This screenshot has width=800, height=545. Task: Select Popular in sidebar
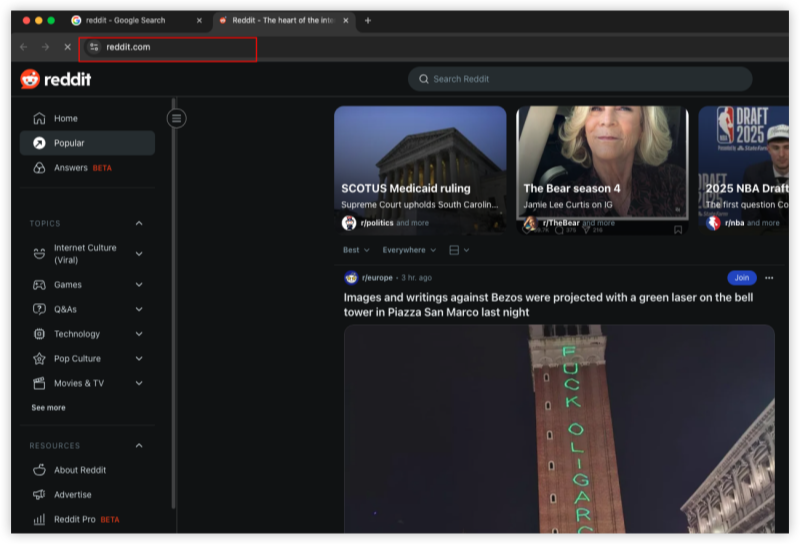pos(87,143)
